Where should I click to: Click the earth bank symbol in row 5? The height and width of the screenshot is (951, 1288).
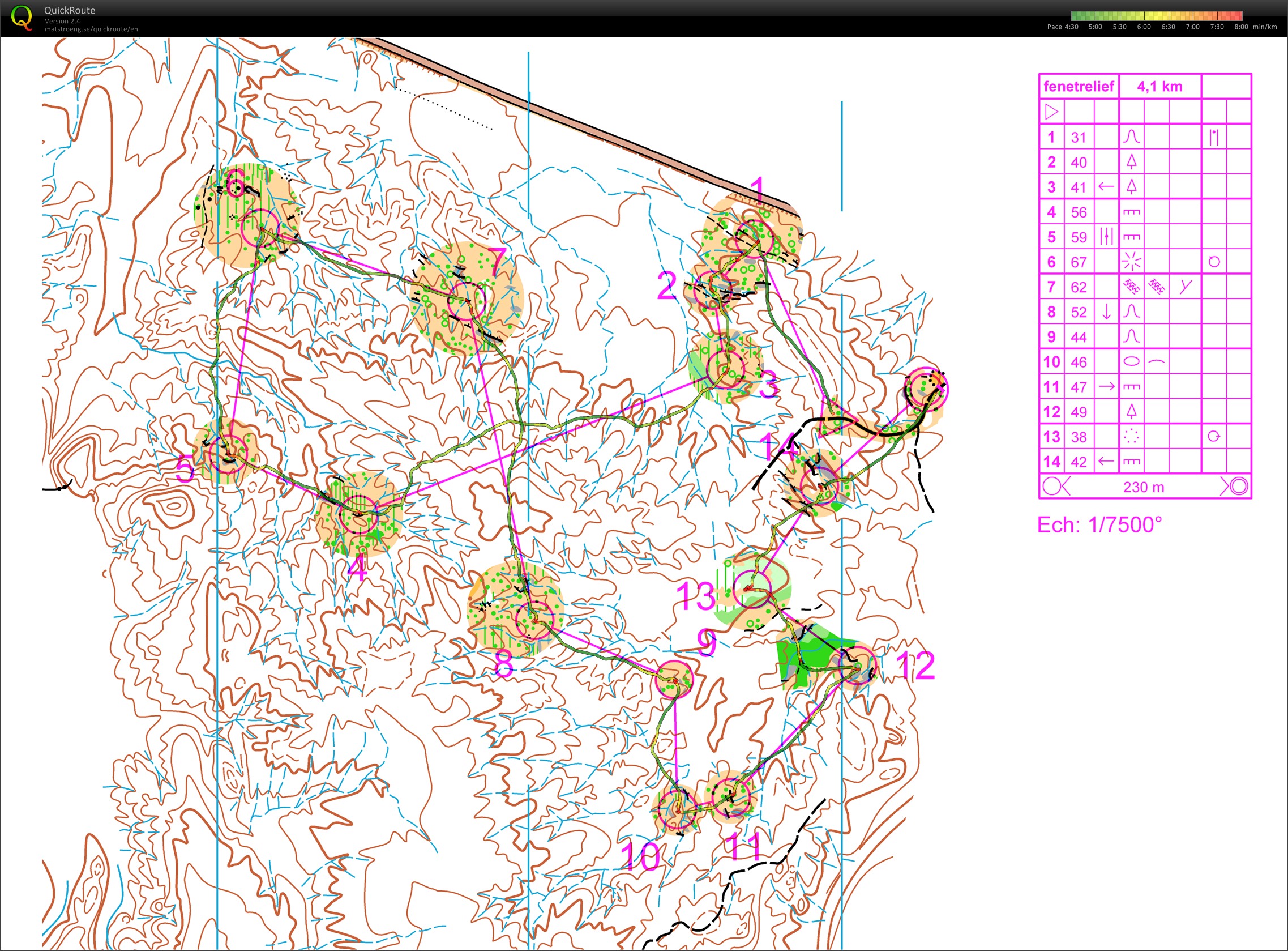point(1131,237)
